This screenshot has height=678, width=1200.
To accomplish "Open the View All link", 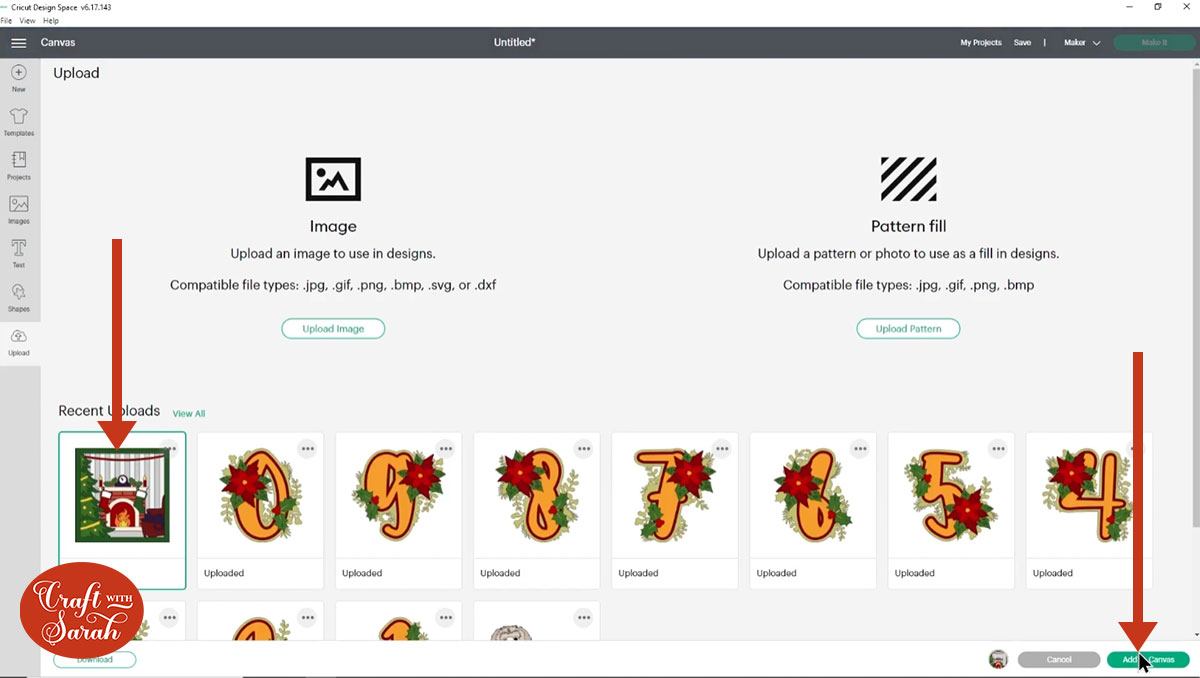I will click(189, 413).
